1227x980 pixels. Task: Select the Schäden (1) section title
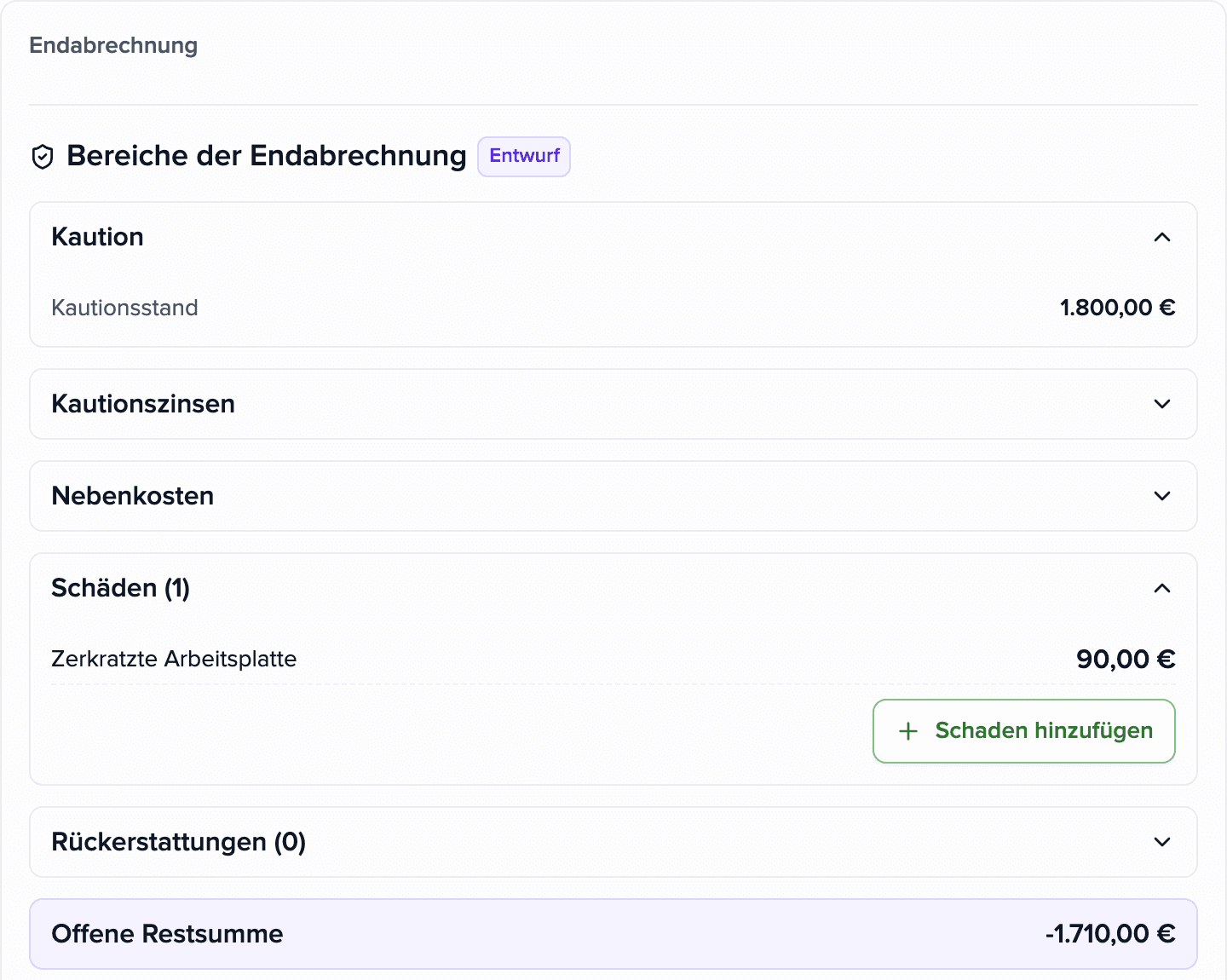tap(121, 588)
